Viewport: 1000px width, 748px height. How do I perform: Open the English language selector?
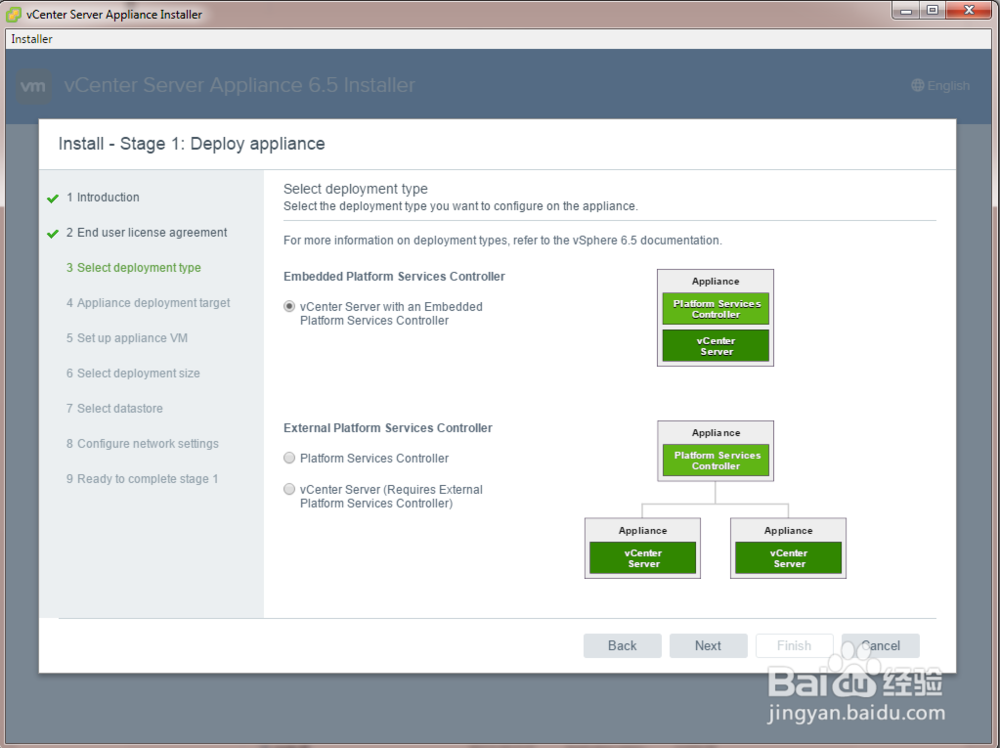coord(941,85)
